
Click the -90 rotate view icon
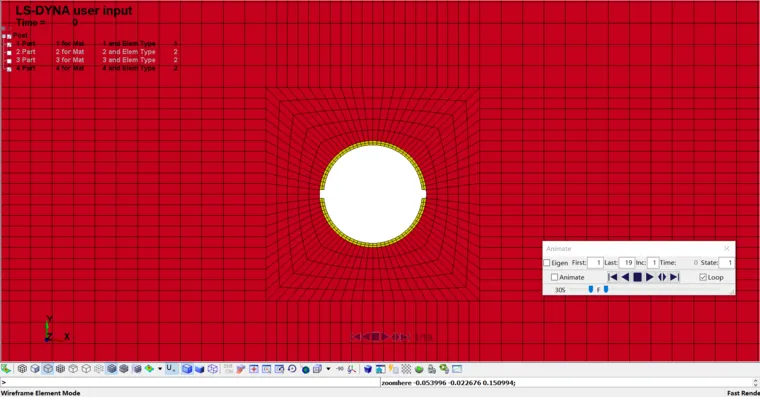[340, 369]
